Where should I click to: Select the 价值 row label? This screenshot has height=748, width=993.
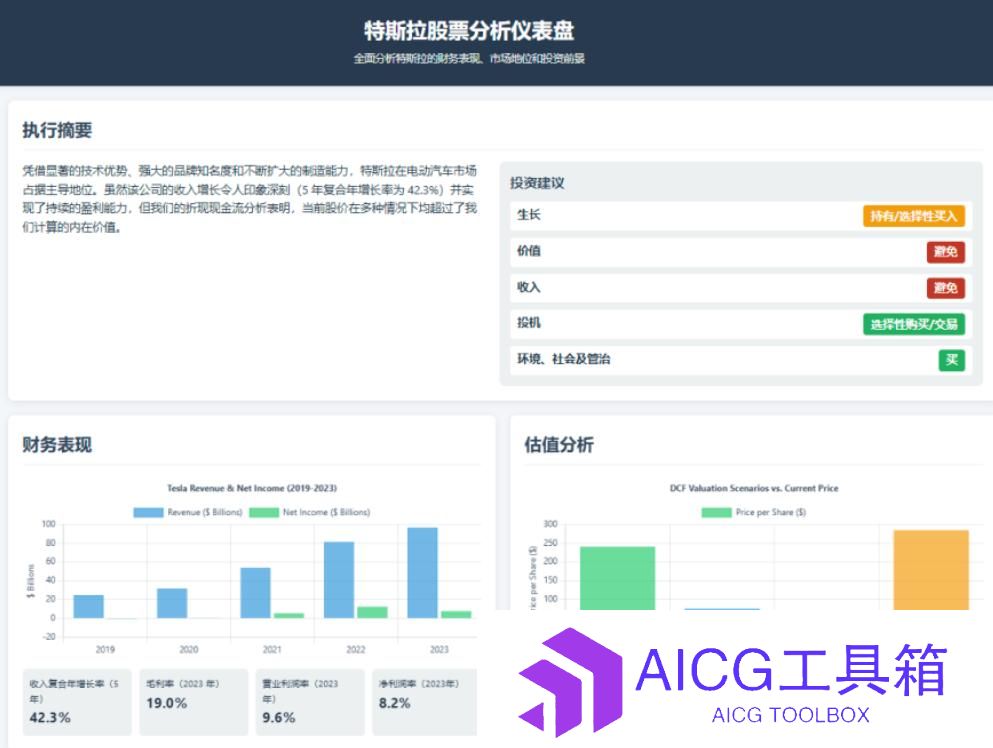click(x=529, y=251)
